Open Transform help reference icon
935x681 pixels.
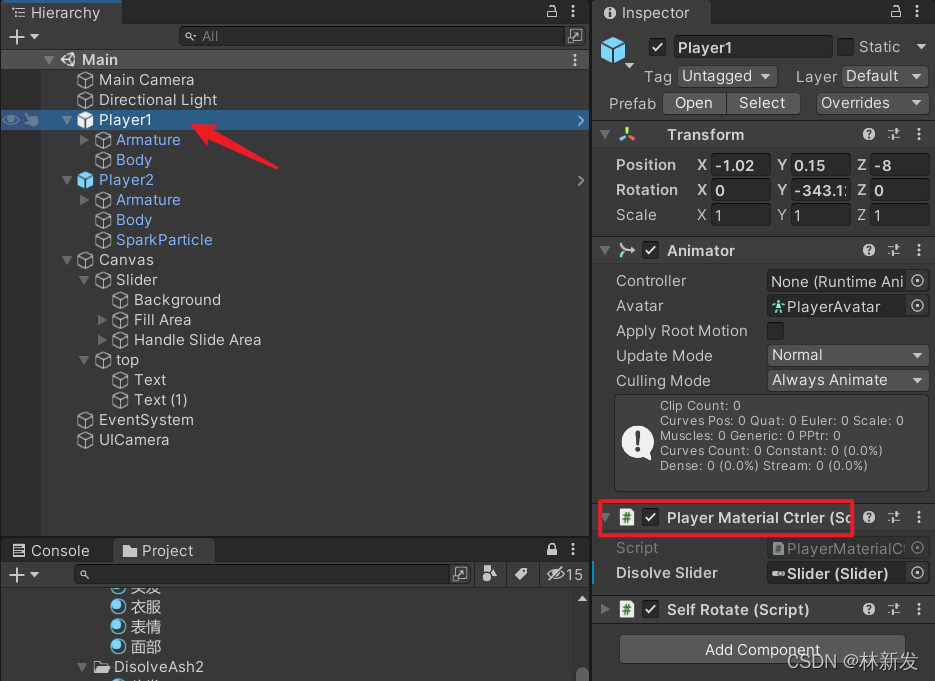(869, 134)
